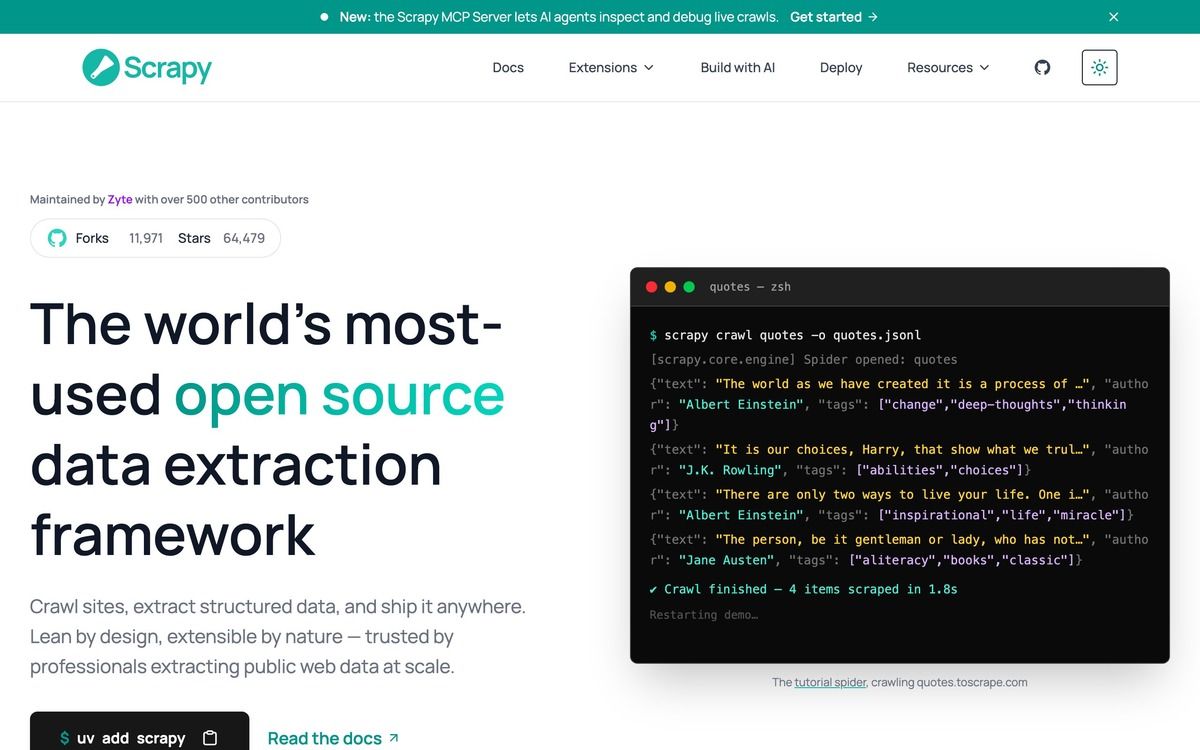Click the J.K. Rowling author in terminal
Viewport: 1200px width, 750px height.
click(x=730, y=470)
